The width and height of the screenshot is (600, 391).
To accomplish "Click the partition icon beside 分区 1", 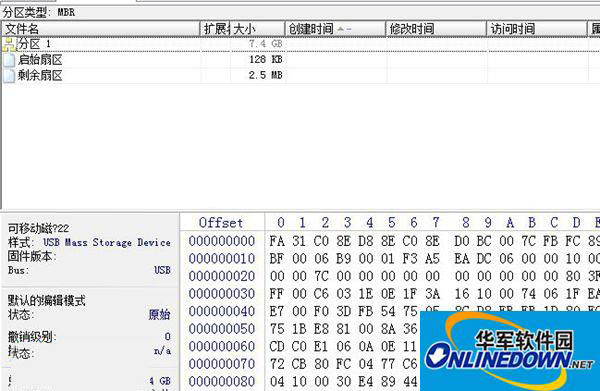I will point(10,44).
